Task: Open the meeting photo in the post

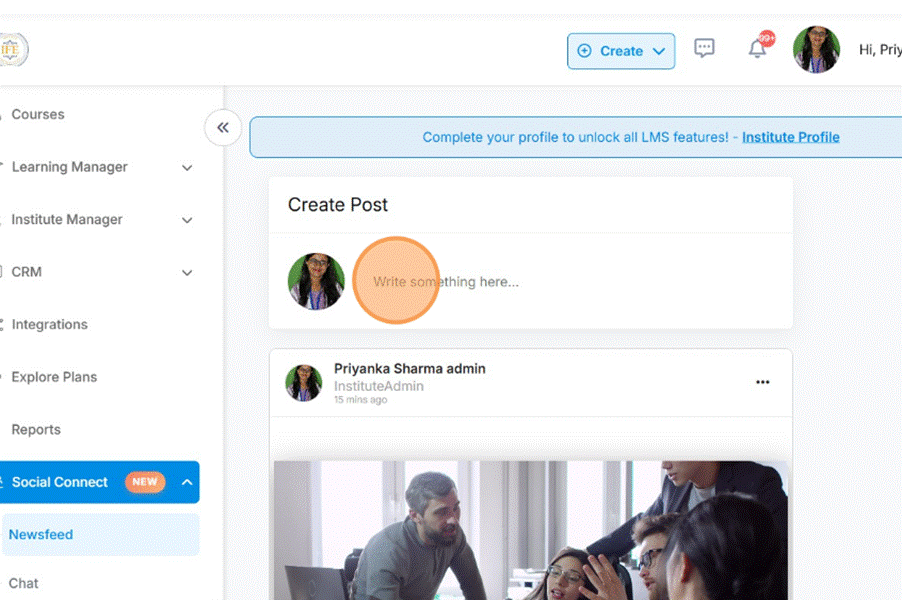Action: 530,530
